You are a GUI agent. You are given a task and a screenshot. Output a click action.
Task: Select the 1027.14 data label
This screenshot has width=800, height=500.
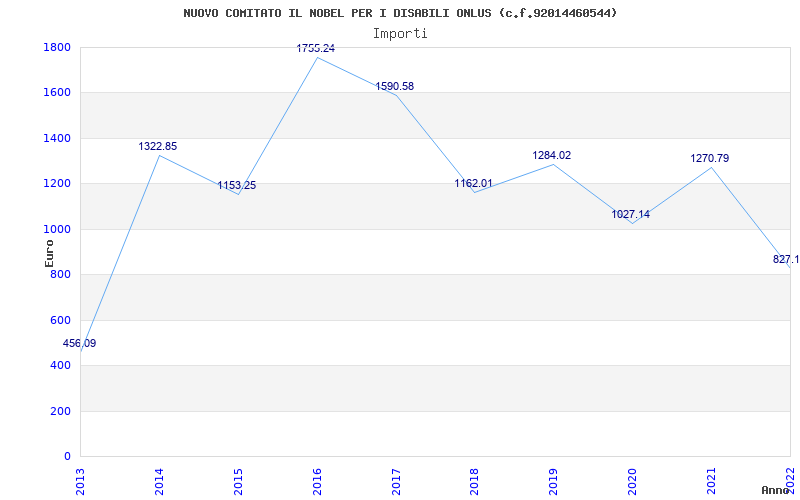pyautogui.click(x=631, y=214)
